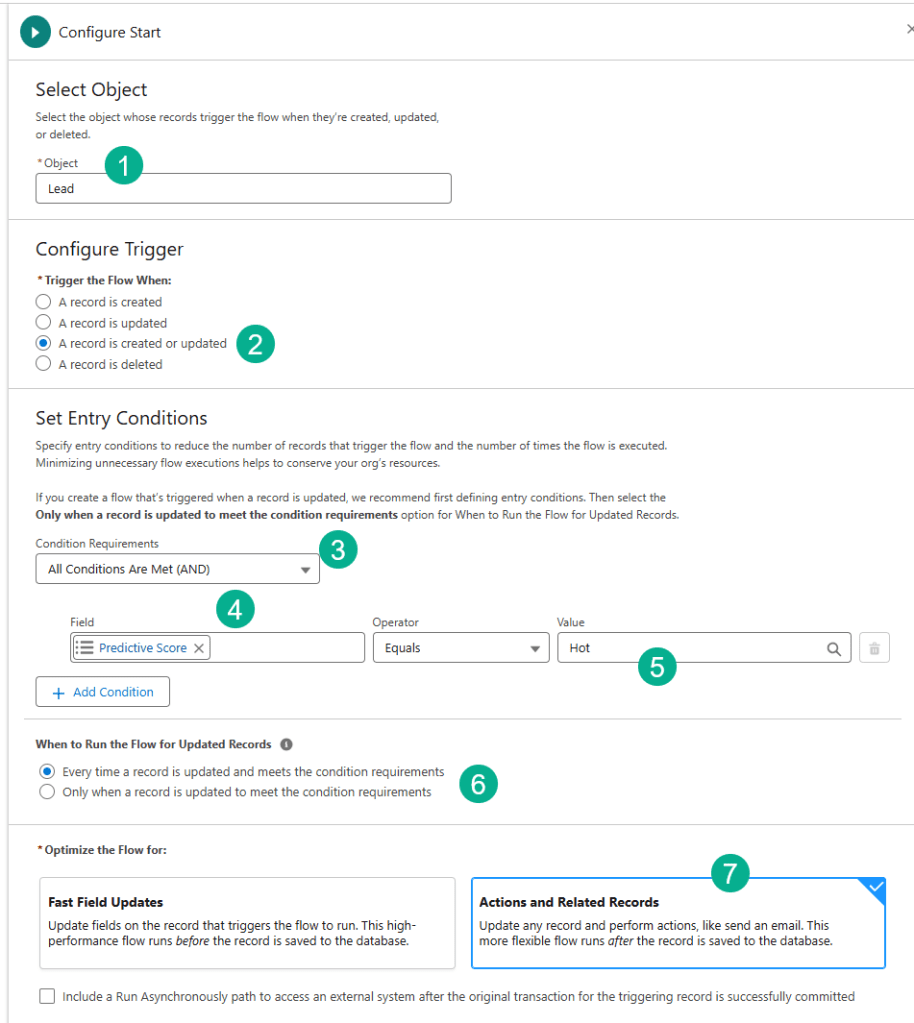Click the Add Condition button
914x1023 pixels.
(x=102, y=692)
